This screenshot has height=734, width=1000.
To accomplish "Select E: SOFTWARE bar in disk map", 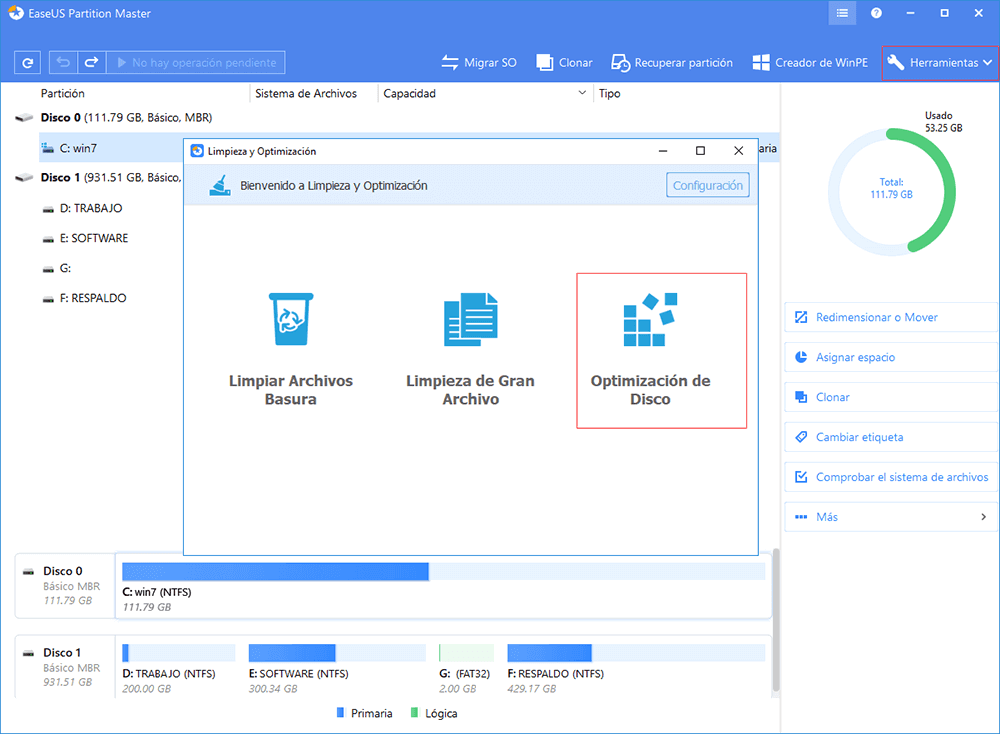I will (337, 653).
